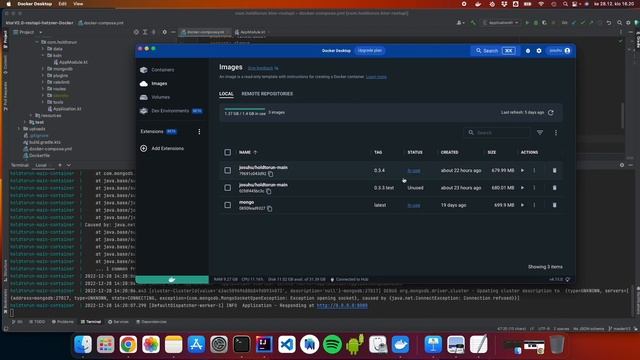The image size is (640, 360).
Task: Click In use status link for mongo image
Action: pyautogui.click(x=414, y=205)
